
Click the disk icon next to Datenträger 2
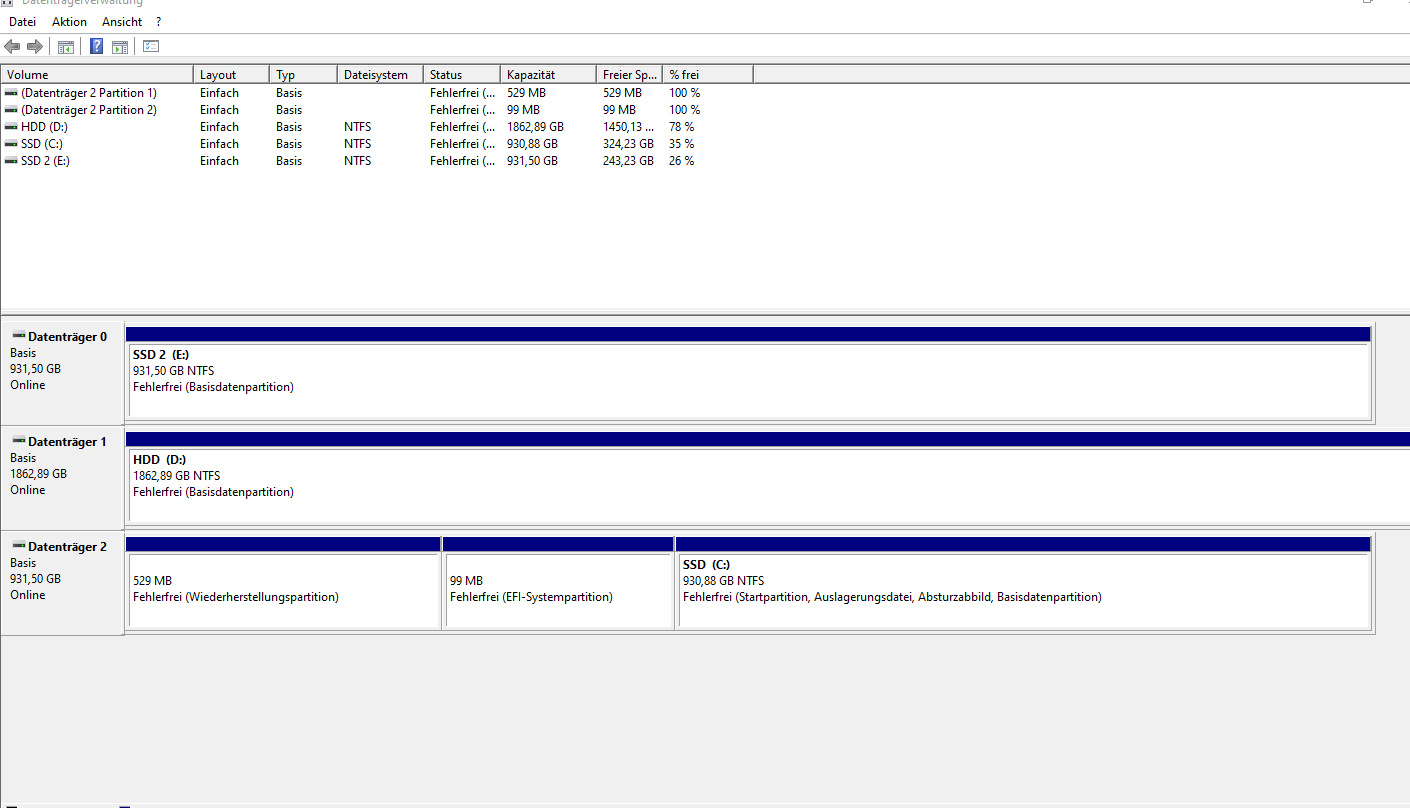point(19,547)
